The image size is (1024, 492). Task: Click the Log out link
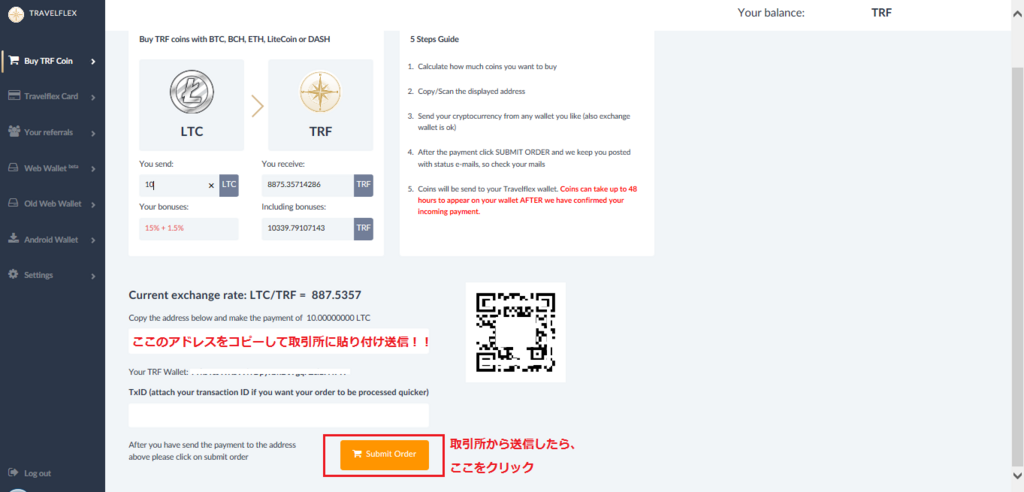(x=37, y=473)
